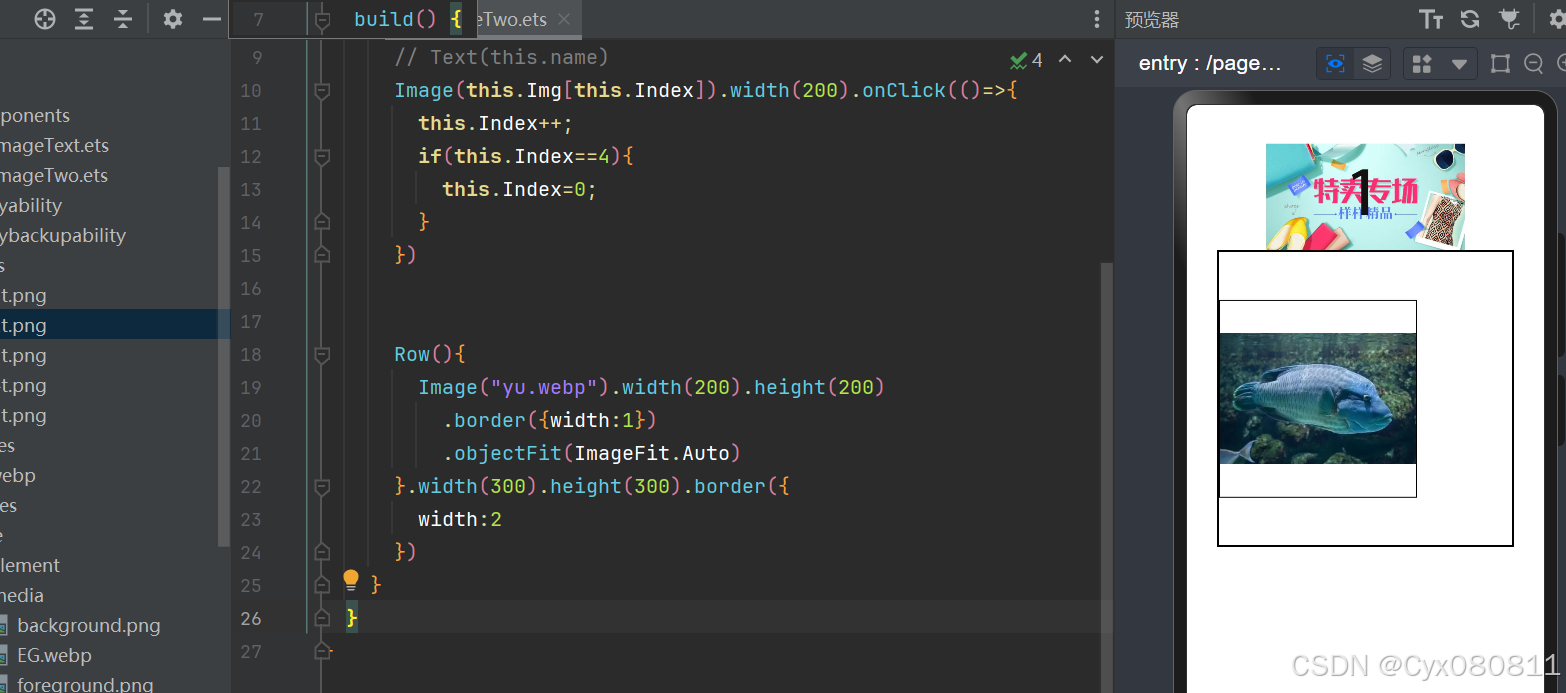This screenshot has height=693, width=1566.
Task: Expand all nodes in project tree
Action: point(84,19)
